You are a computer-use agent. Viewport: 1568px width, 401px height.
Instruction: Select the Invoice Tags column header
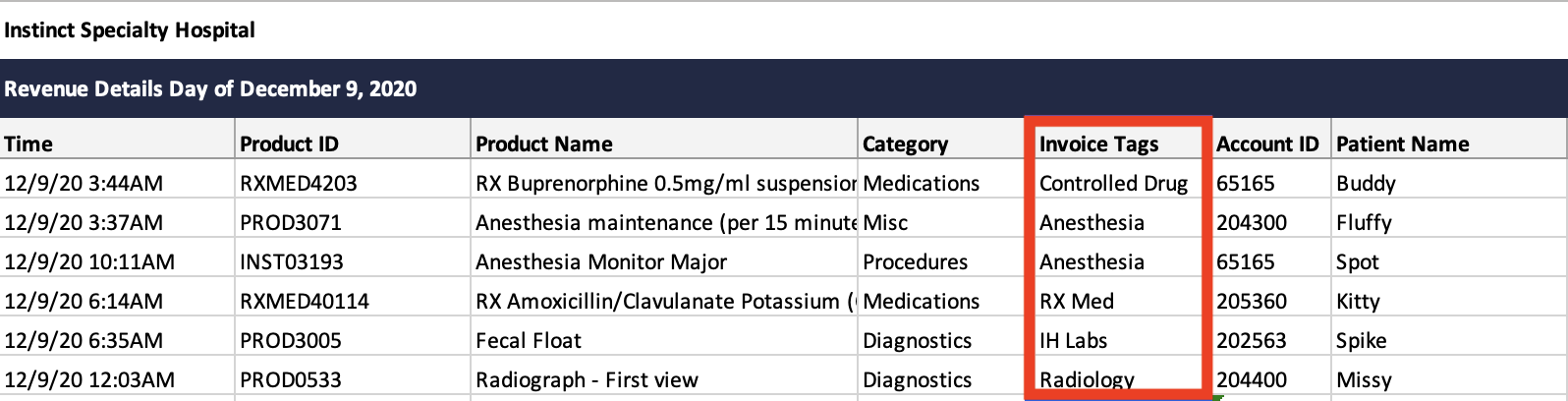point(1119,143)
